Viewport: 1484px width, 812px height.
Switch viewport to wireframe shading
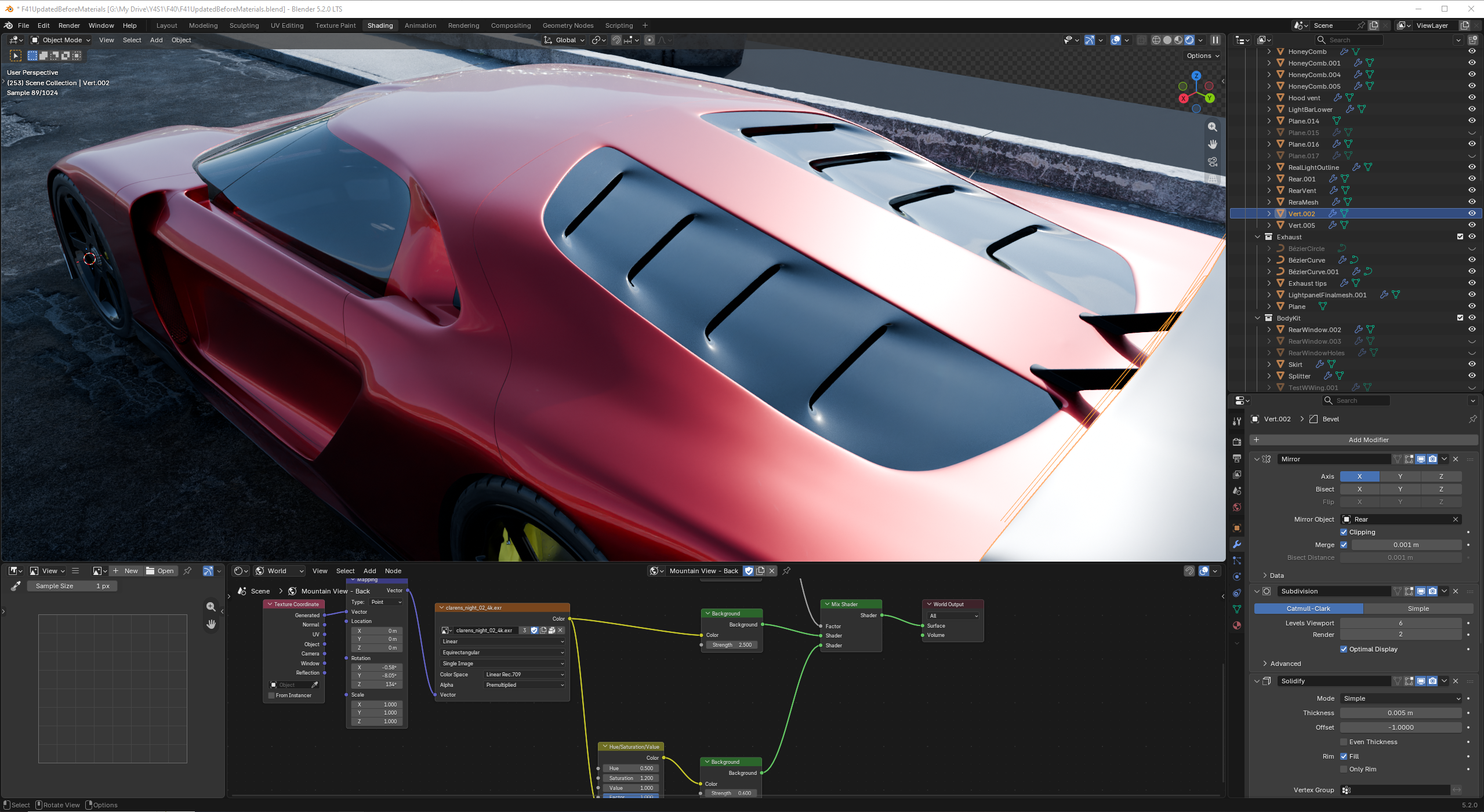pyautogui.click(x=1156, y=40)
